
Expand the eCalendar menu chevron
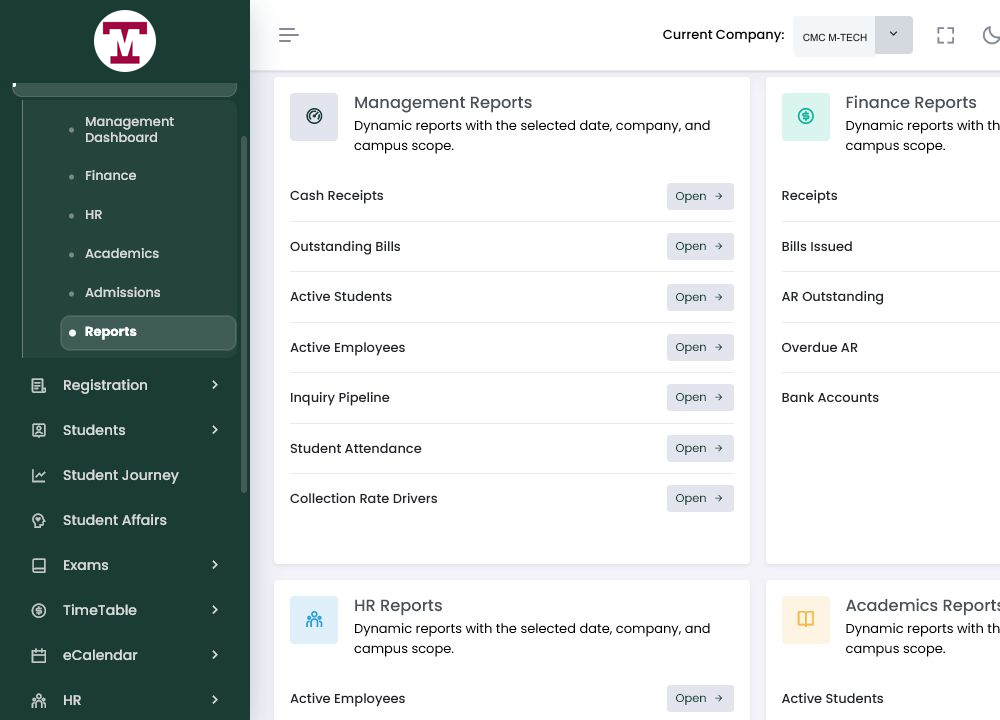215,654
